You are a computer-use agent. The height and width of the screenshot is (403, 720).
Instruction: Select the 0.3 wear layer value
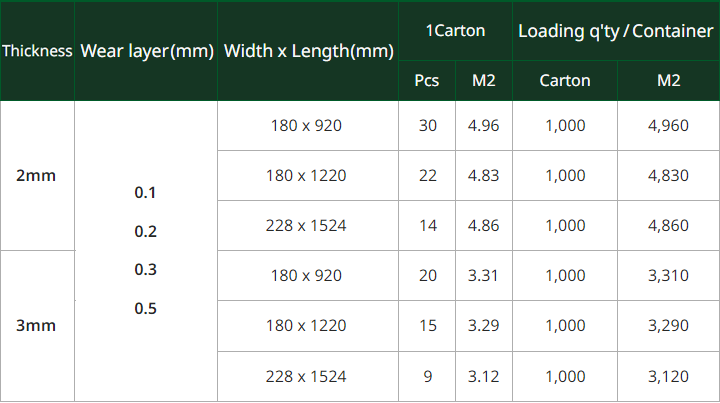click(146, 270)
